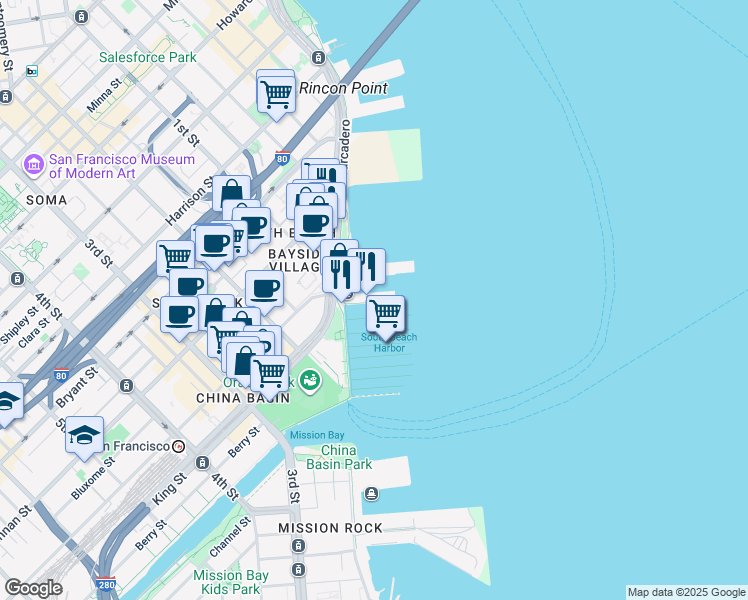Screen dimensions: 748x600
Task: Click the Oracle Park stadium icon
Action: (310, 380)
